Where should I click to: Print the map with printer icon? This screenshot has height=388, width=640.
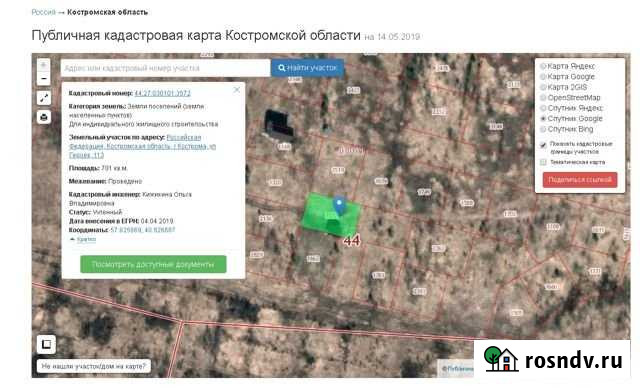click(44, 117)
